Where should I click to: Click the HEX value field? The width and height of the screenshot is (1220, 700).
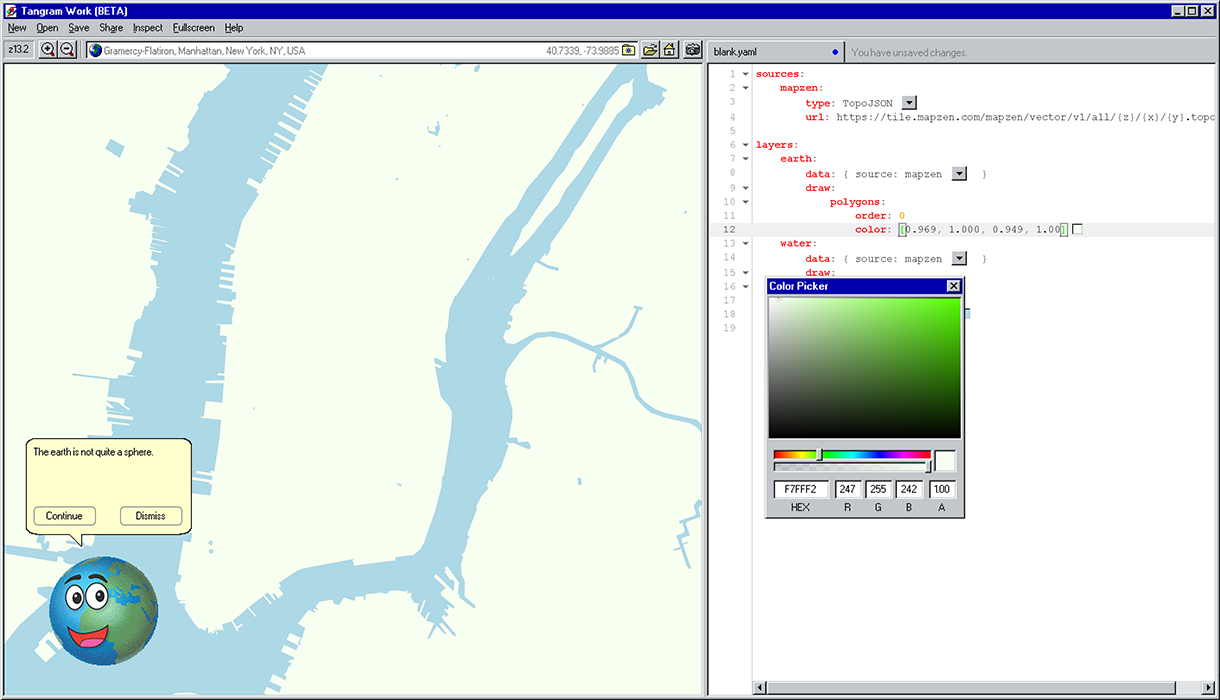point(801,490)
